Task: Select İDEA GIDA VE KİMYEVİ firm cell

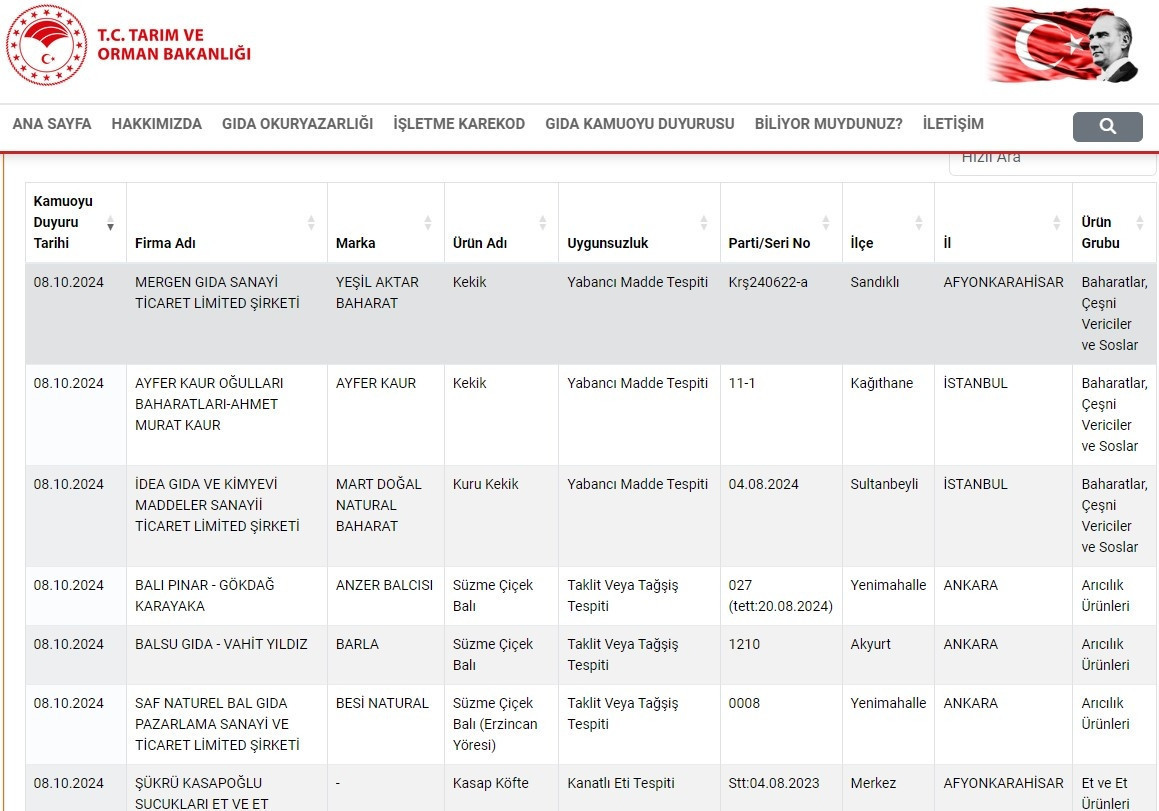Action: point(227,516)
